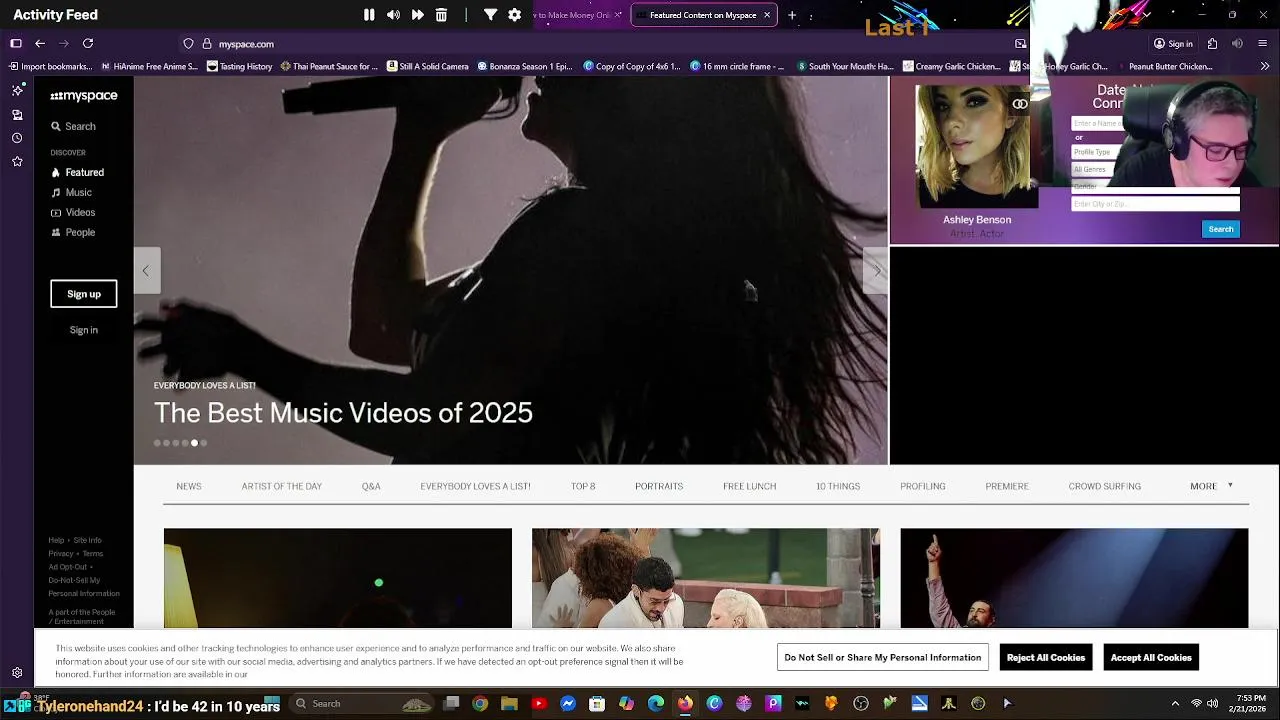The width and height of the screenshot is (1280, 720).
Task: Open FREE LUNCH category
Action: point(750,486)
